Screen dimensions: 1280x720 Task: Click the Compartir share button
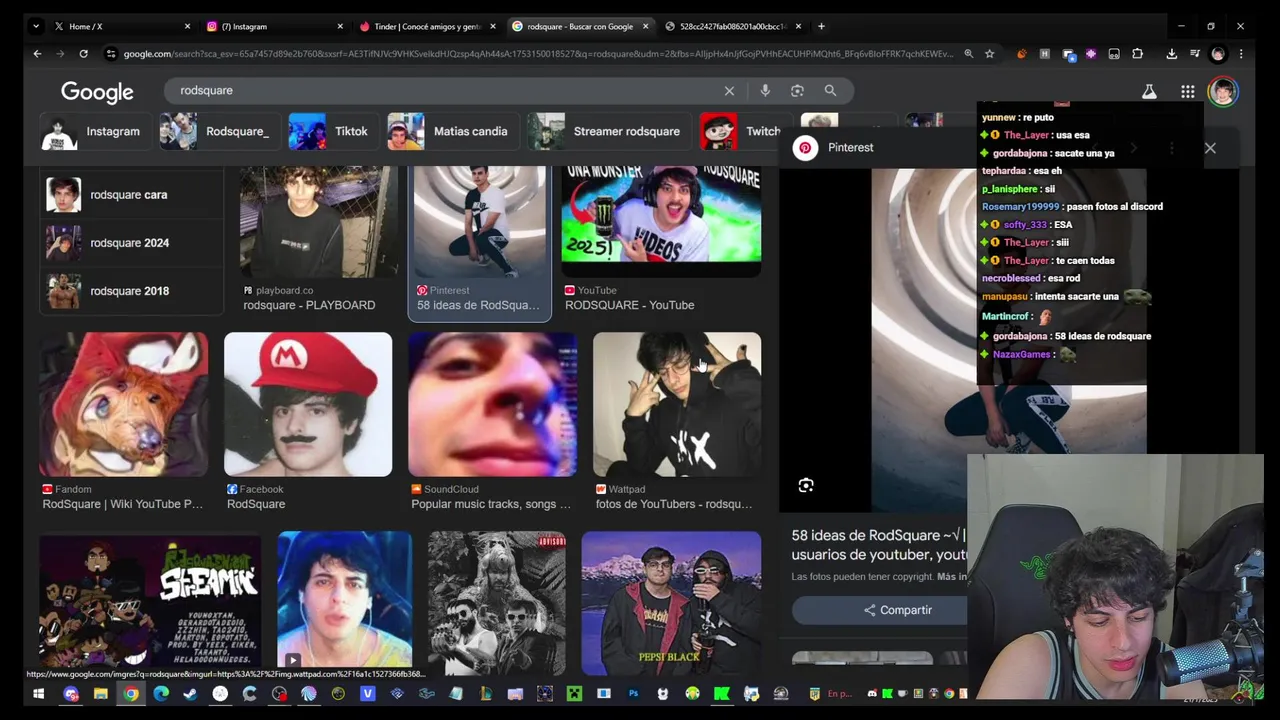tap(898, 610)
